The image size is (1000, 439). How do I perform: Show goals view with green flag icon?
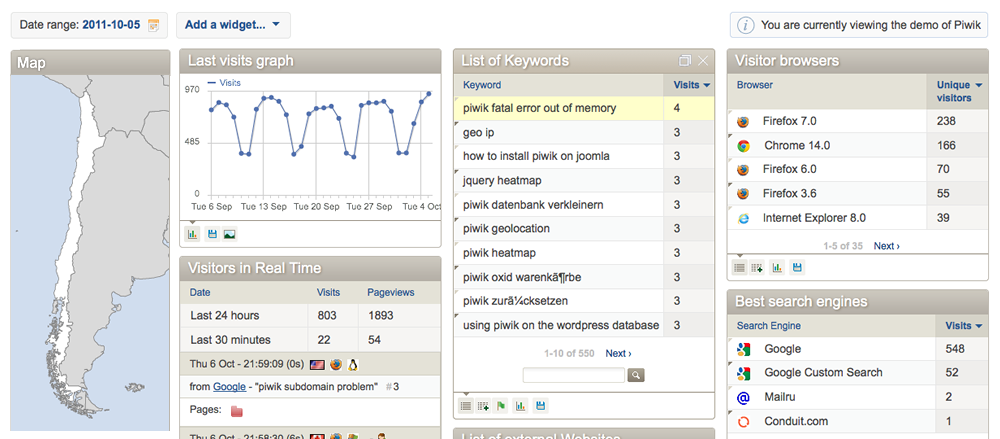(x=501, y=405)
